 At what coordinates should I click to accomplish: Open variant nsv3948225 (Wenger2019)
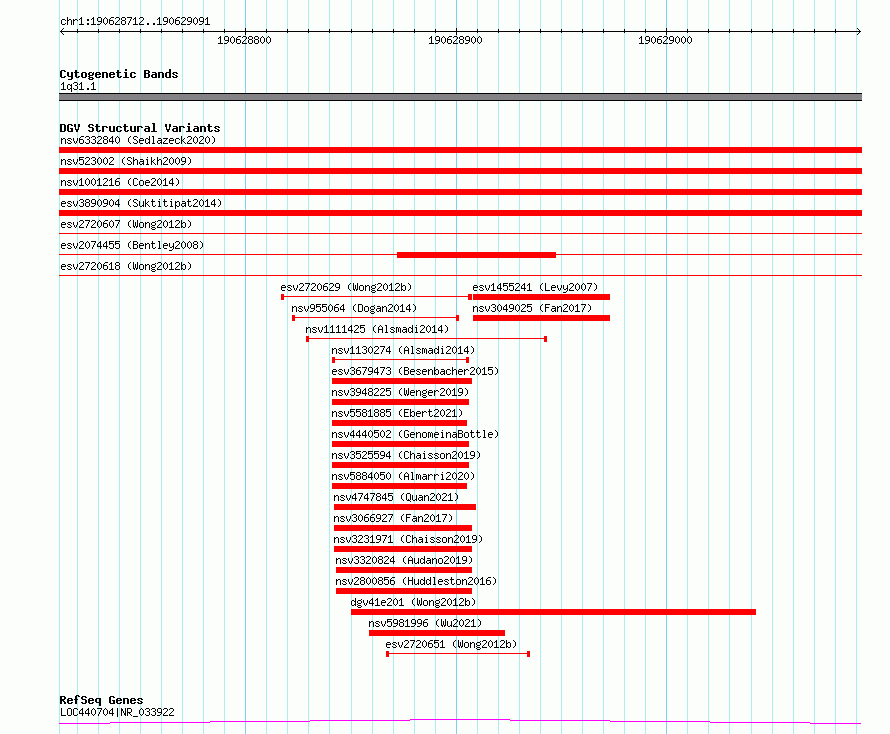(x=400, y=392)
